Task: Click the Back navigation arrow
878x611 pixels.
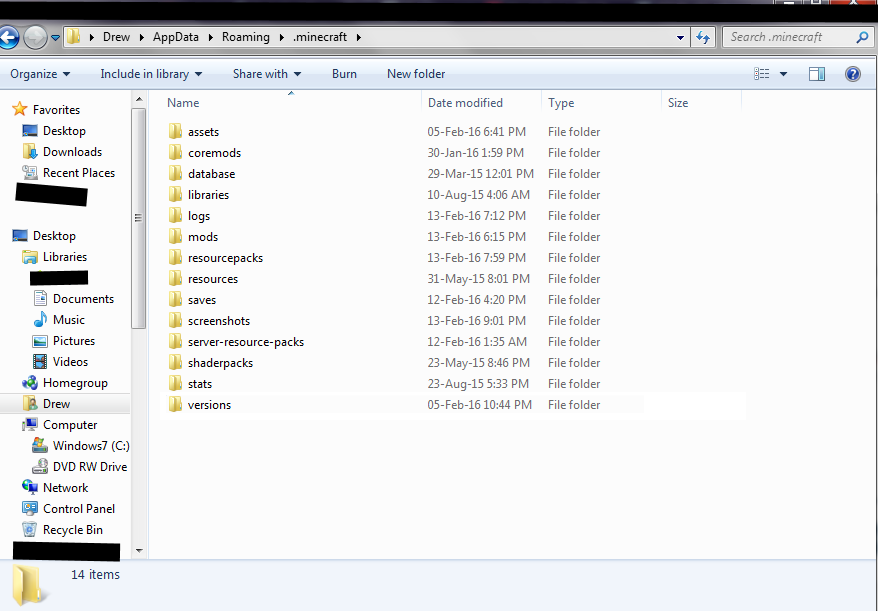Action: click(8, 38)
